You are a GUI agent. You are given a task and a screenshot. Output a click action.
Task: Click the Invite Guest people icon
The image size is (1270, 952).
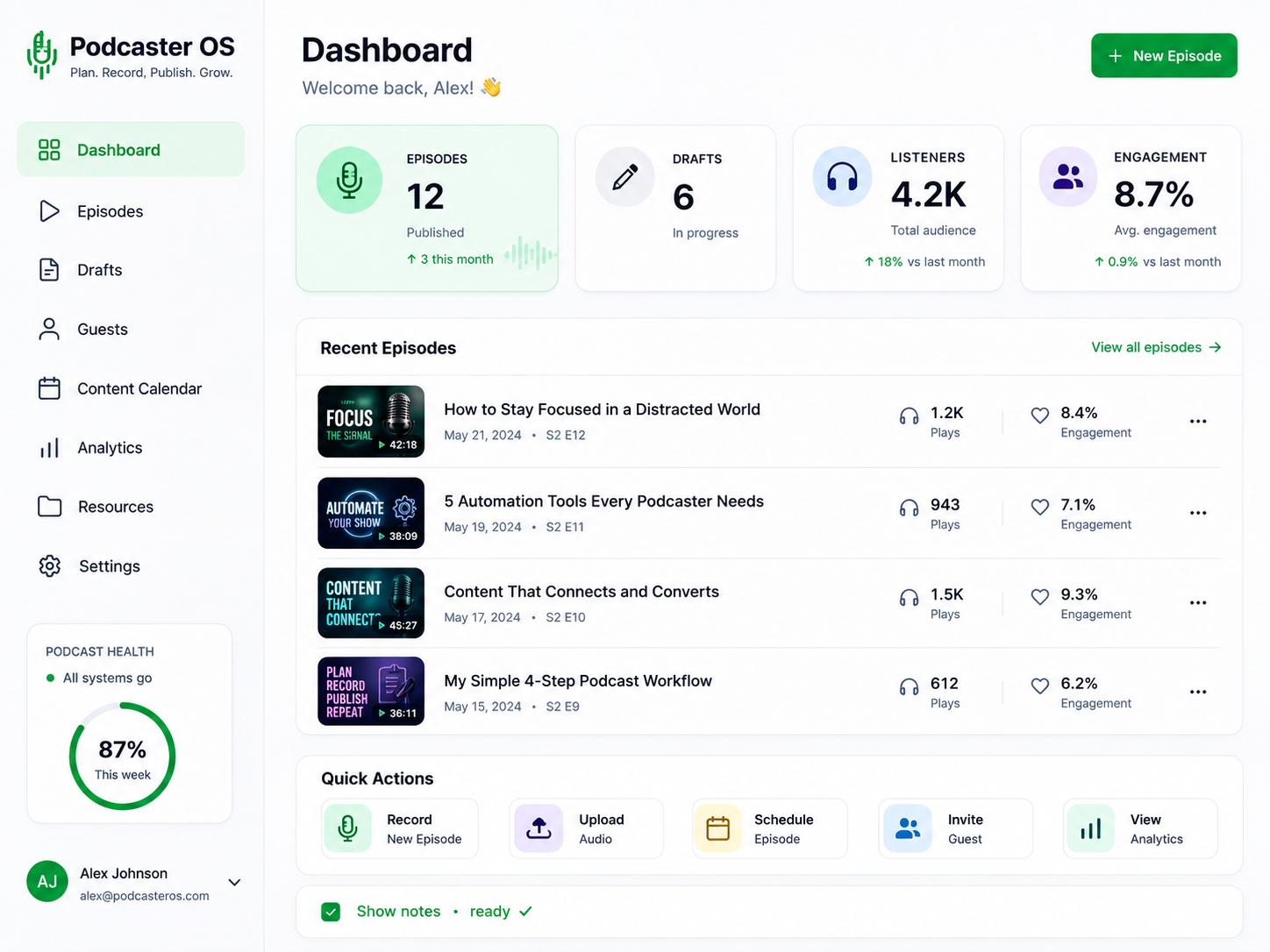click(908, 828)
